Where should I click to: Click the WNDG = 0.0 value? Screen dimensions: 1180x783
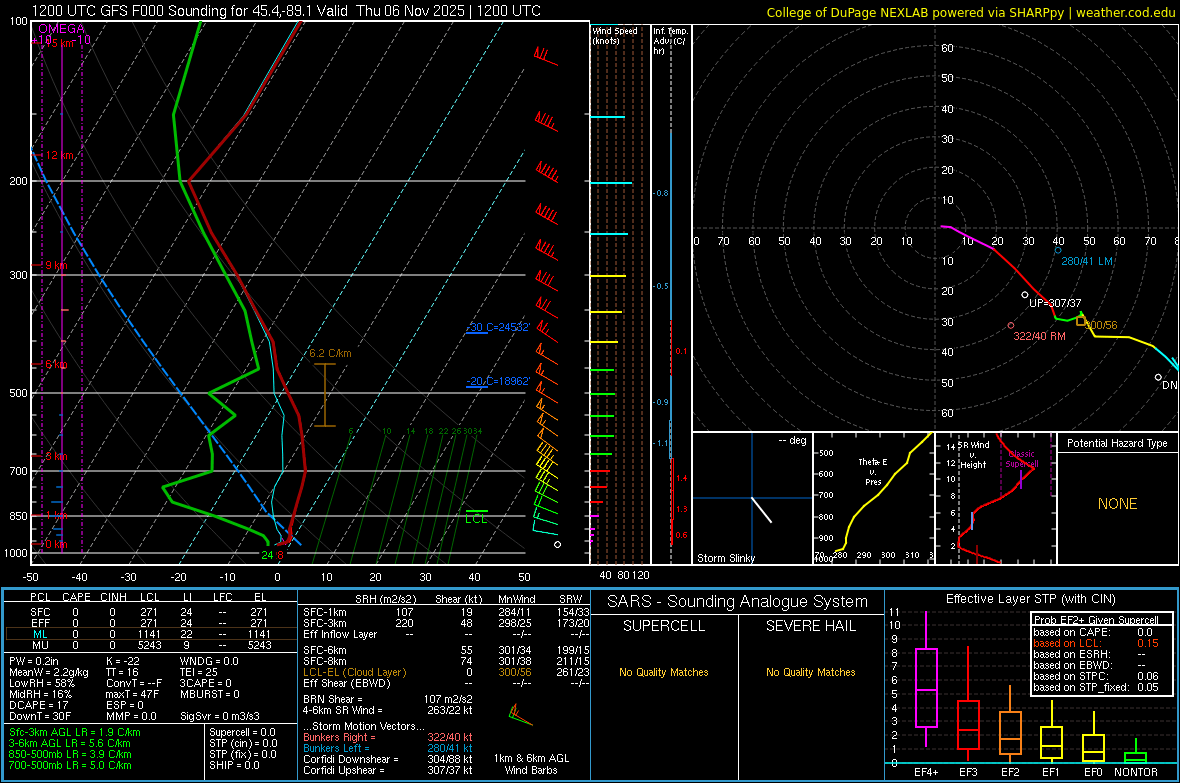coord(209,661)
